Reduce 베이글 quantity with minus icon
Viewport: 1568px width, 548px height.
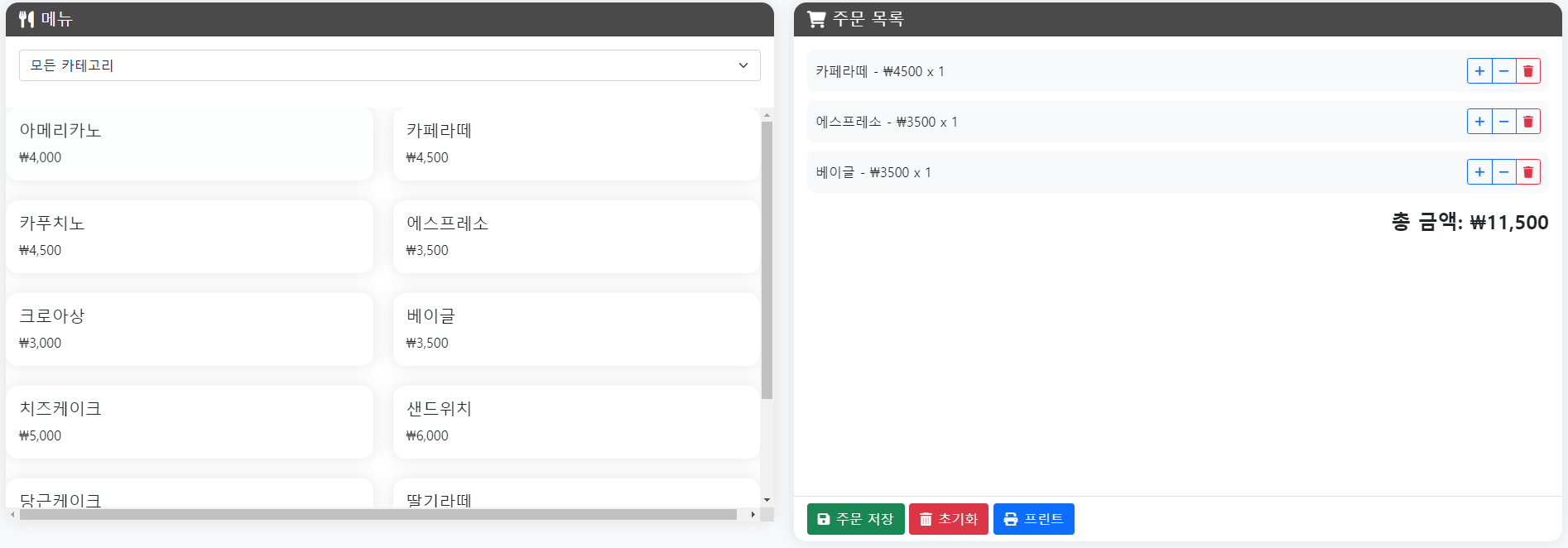pos(1504,172)
